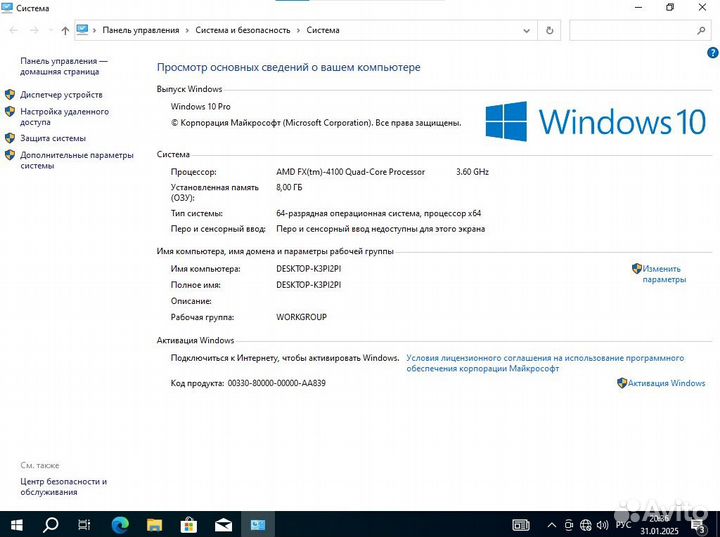This screenshot has width=720, height=537.
Task: Click the up arrow navigation button
Action: pos(65,30)
